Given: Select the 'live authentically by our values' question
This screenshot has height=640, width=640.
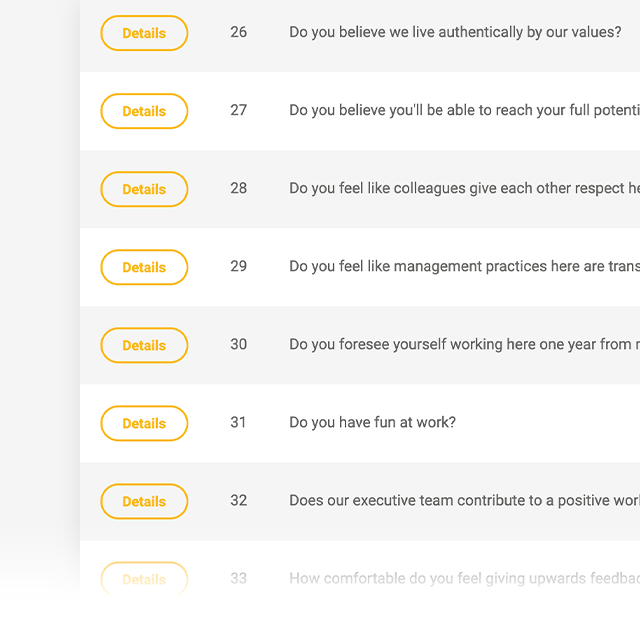Looking at the screenshot, I should (x=455, y=32).
